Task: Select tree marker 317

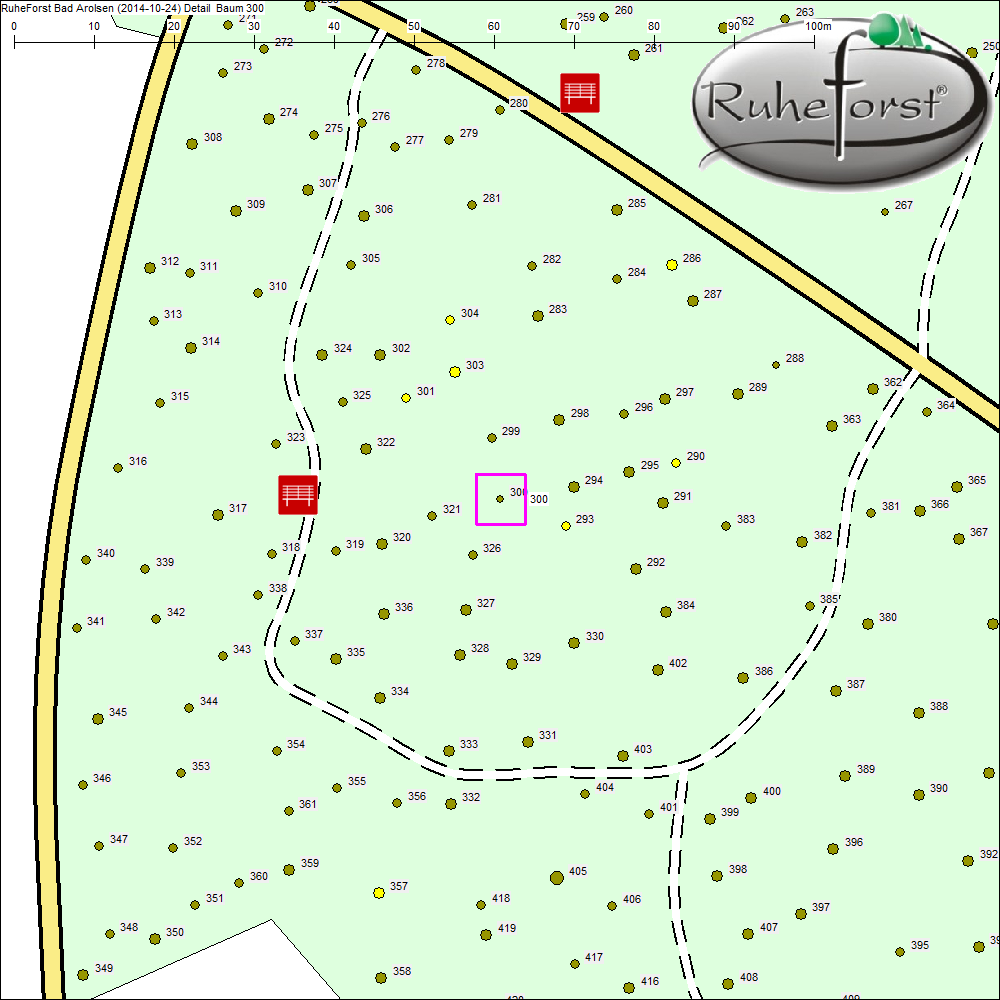Action: click(217, 515)
